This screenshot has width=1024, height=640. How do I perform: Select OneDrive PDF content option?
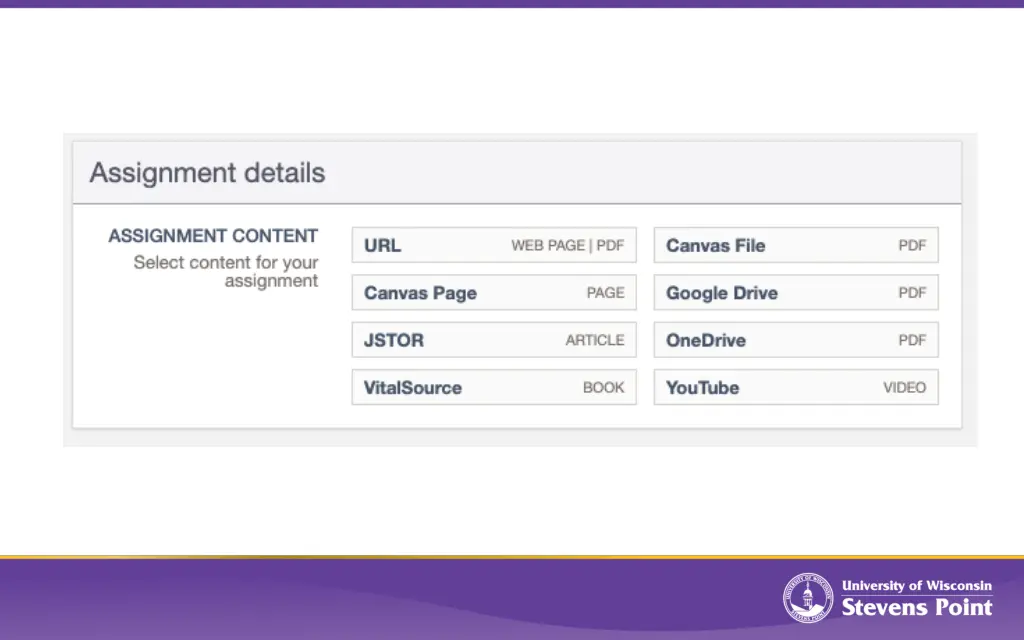click(796, 340)
